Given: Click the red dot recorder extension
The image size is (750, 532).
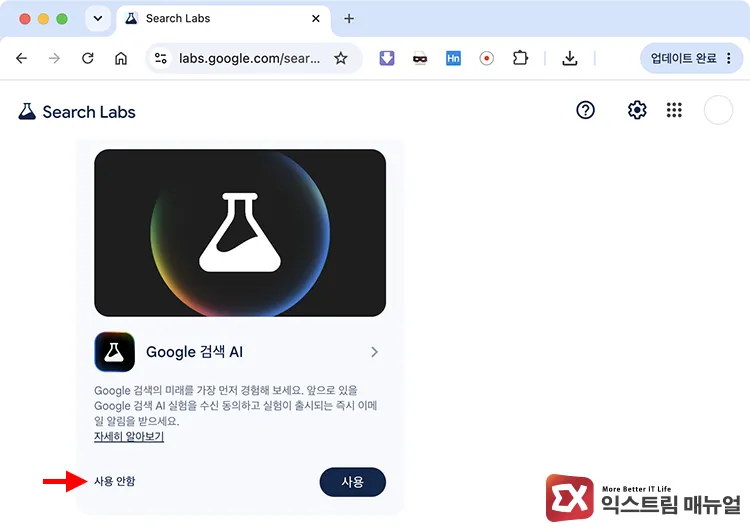Looking at the screenshot, I should [x=486, y=58].
